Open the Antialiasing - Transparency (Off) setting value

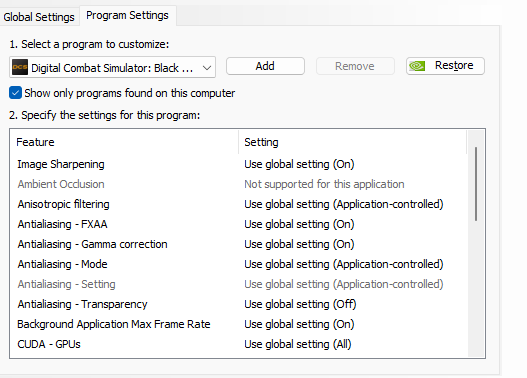(300, 304)
